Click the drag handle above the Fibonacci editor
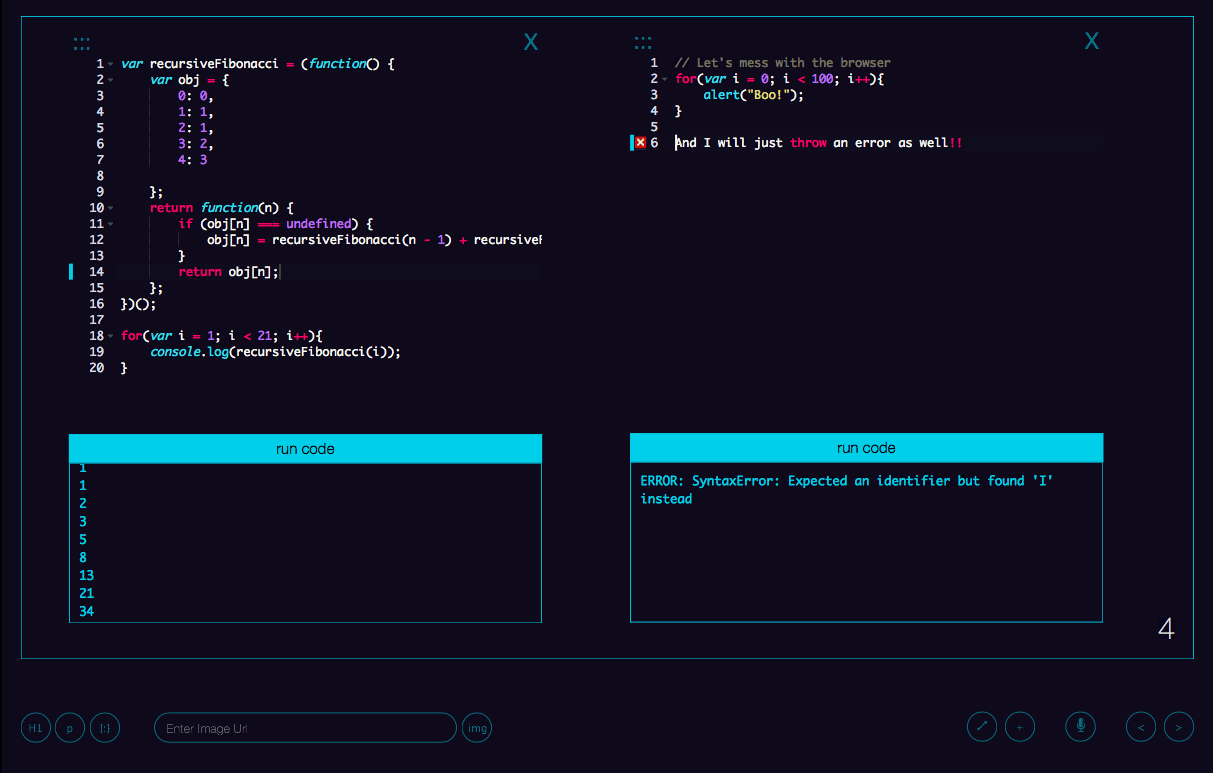 pyautogui.click(x=81, y=42)
